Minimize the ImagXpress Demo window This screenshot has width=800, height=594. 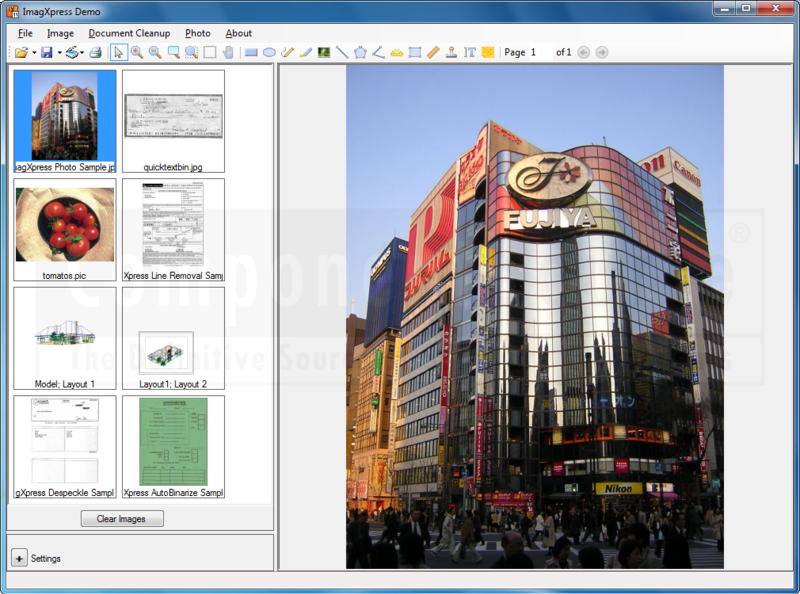click(724, 8)
